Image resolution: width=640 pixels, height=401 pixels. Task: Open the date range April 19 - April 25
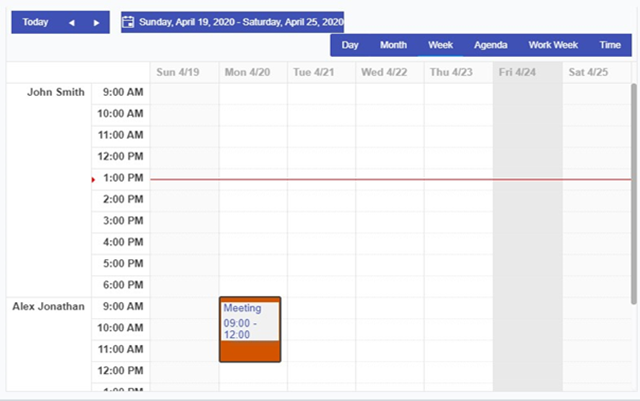pyautogui.click(x=233, y=22)
